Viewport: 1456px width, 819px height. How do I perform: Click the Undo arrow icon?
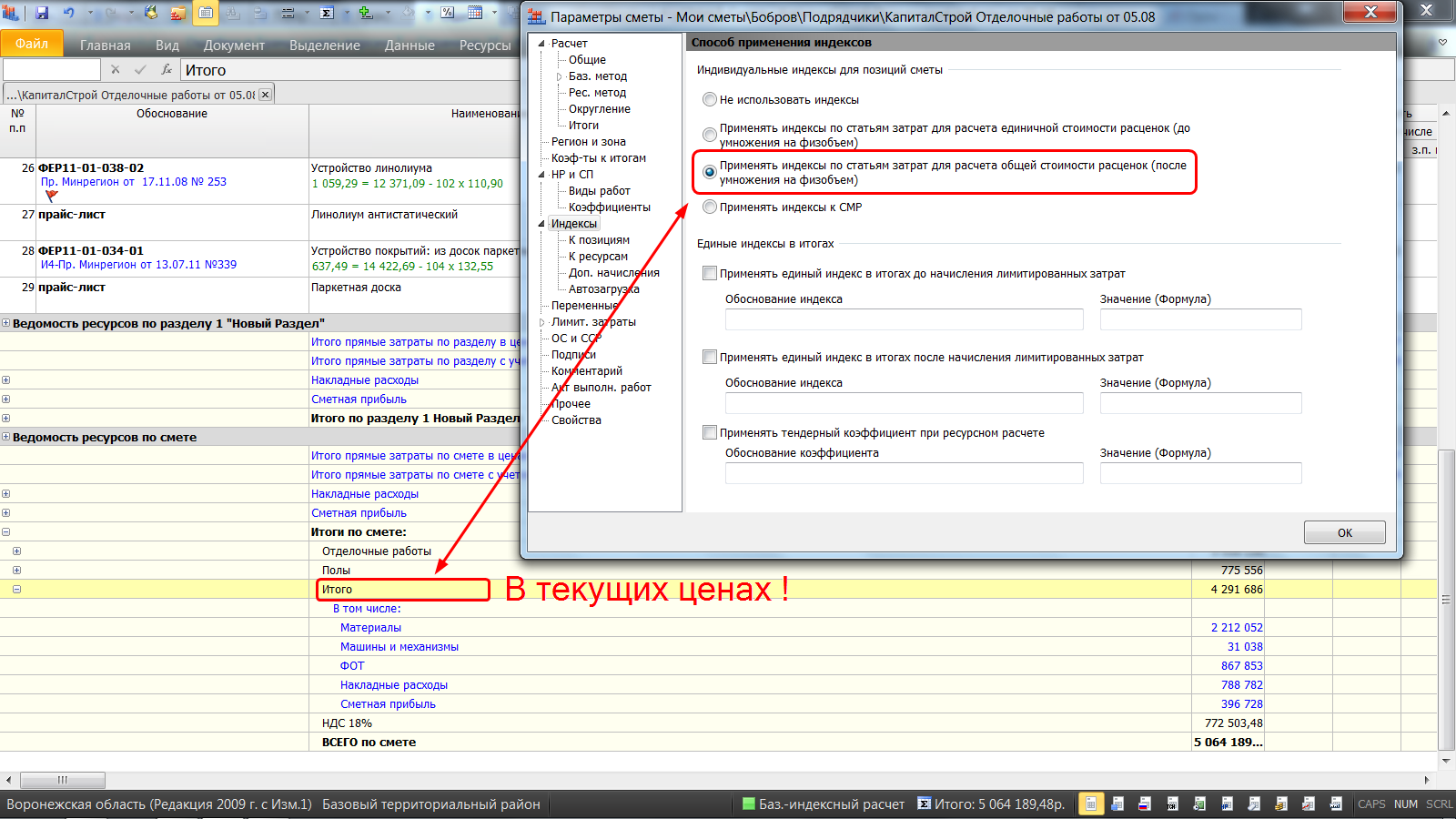[69, 13]
